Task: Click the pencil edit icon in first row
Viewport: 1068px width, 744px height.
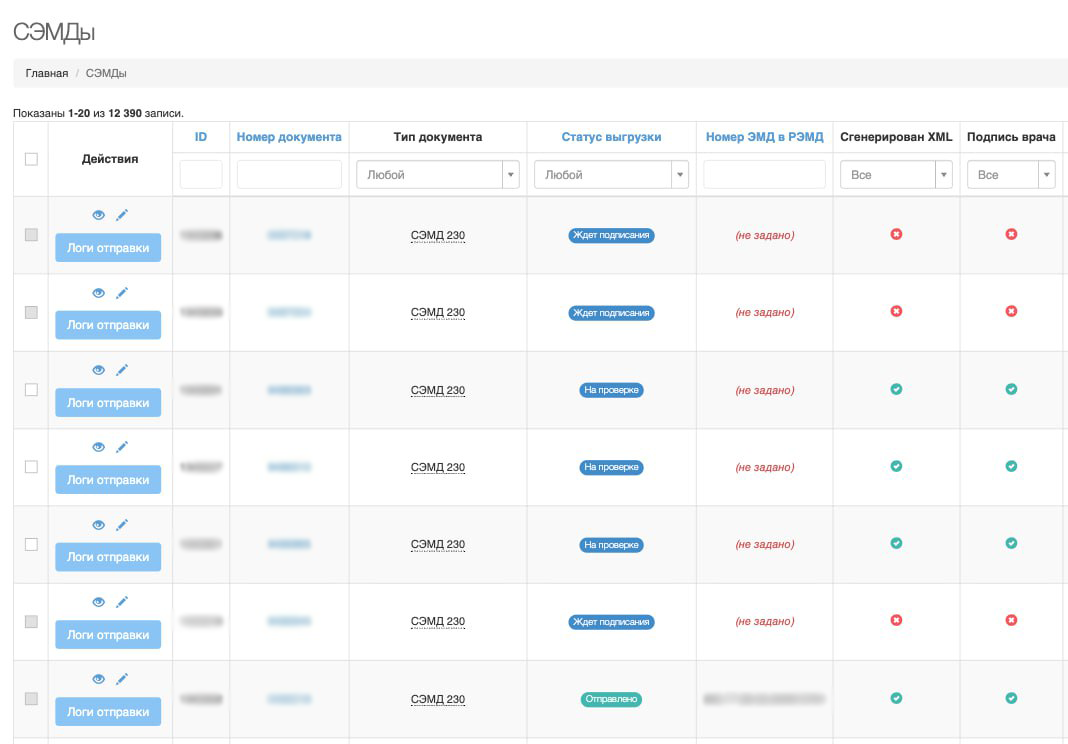Action: click(x=122, y=215)
